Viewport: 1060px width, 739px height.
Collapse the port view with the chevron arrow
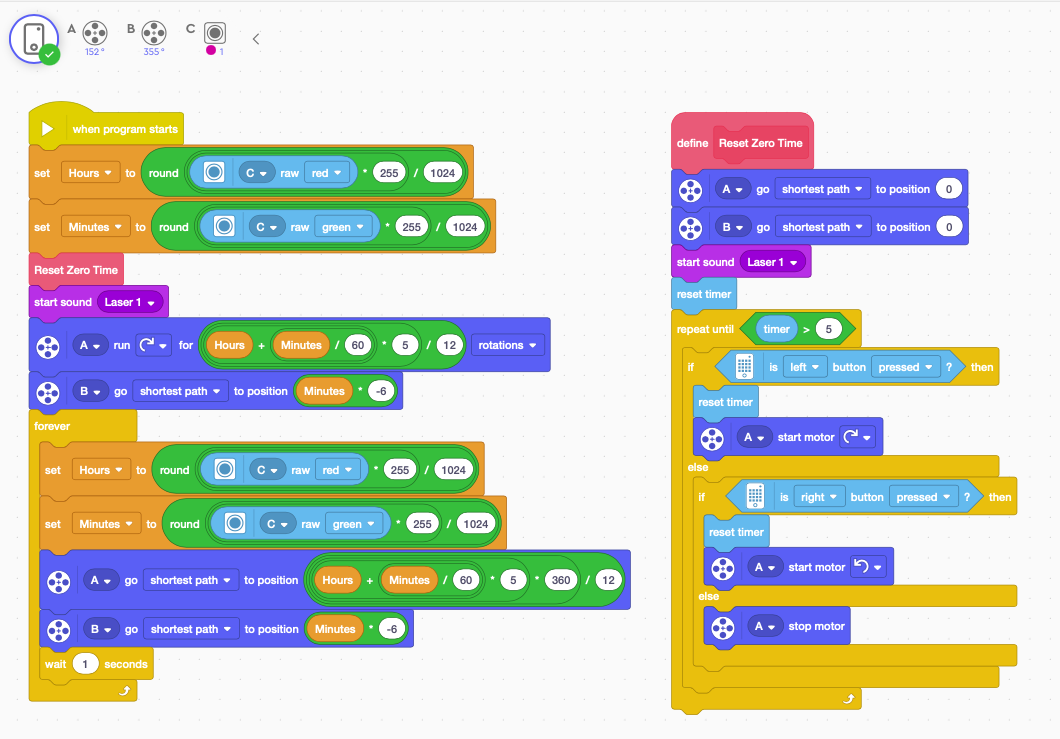[256, 39]
